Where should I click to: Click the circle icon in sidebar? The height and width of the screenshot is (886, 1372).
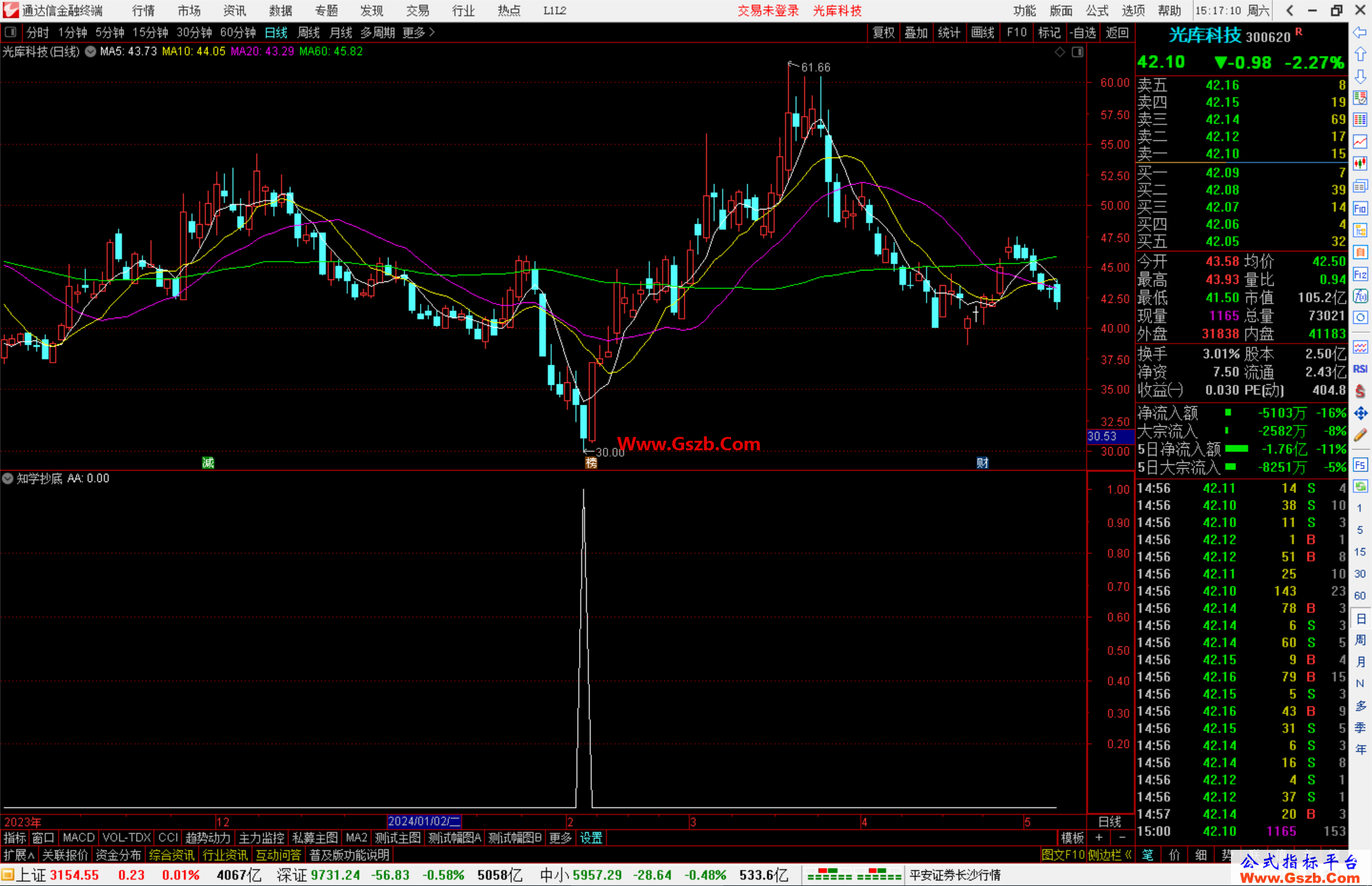pyautogui.click(x=1360, y=318)
